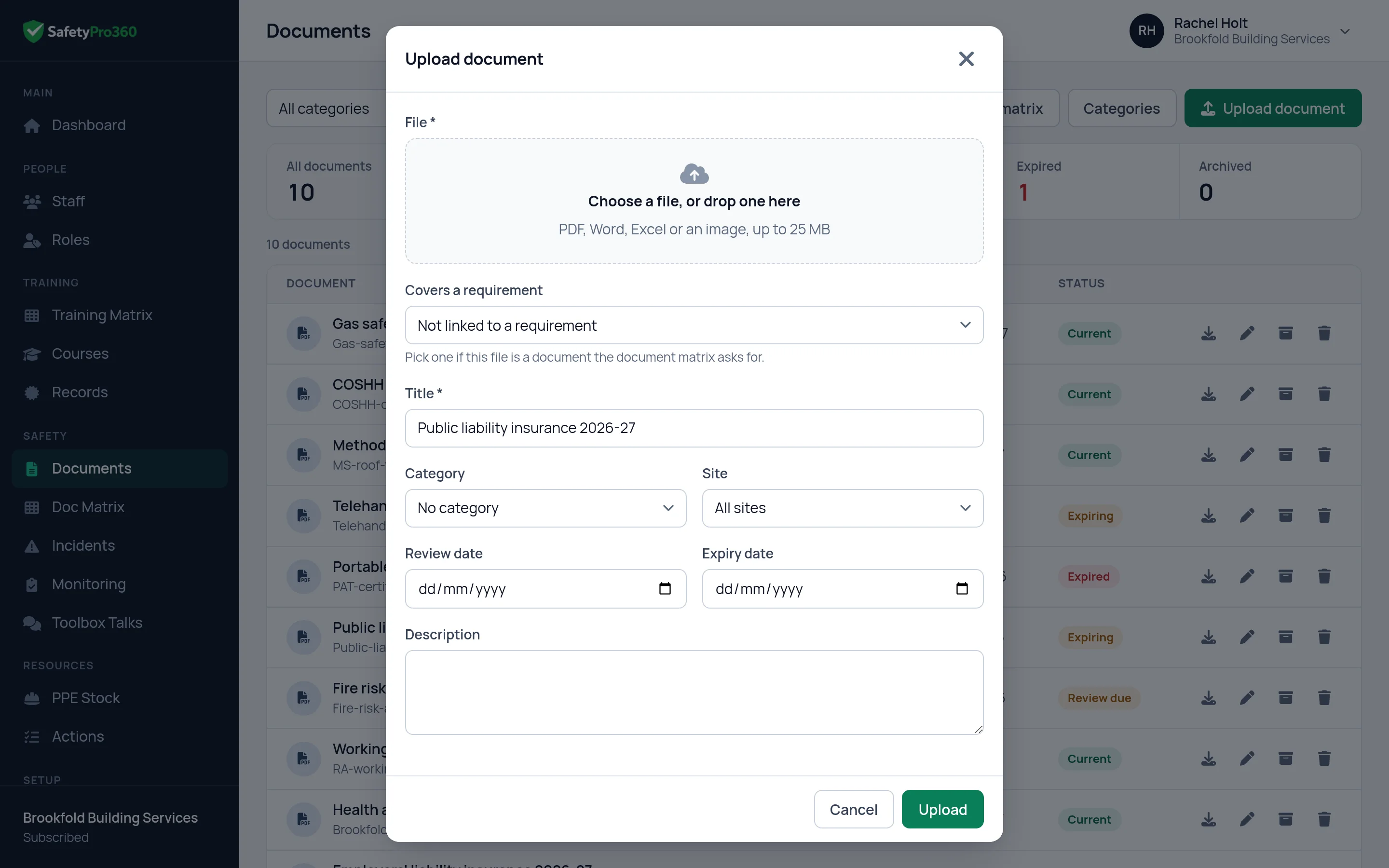
Task: Open the All categories filter
Action: (326, 108)
